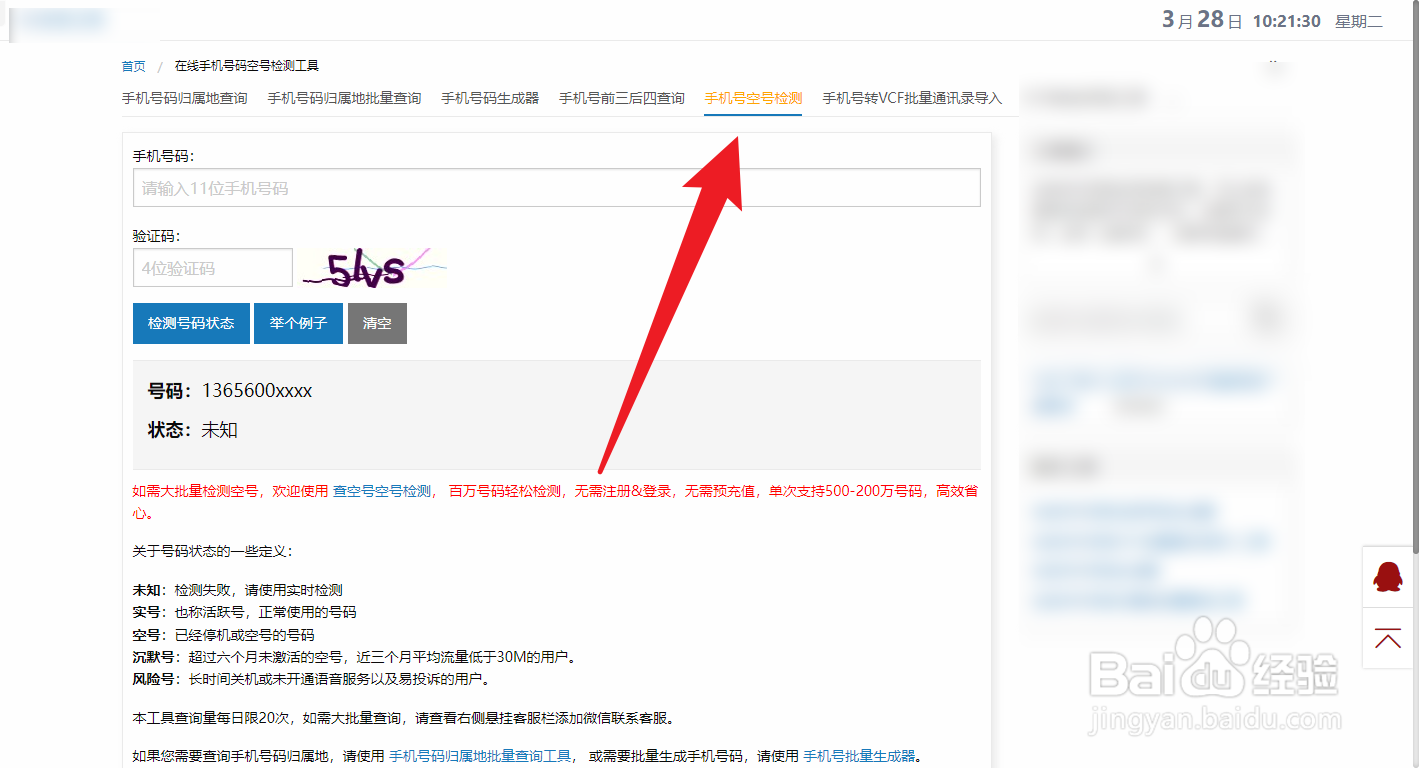Open 手机号码归属地批量查询工具 link

(x=480, y=756)
